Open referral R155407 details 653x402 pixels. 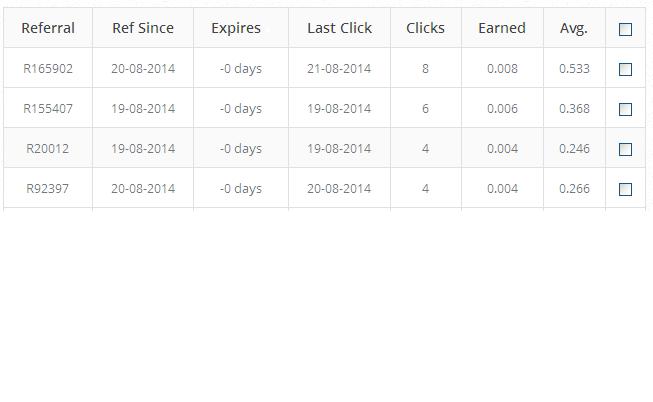click(x=48, y=108)
